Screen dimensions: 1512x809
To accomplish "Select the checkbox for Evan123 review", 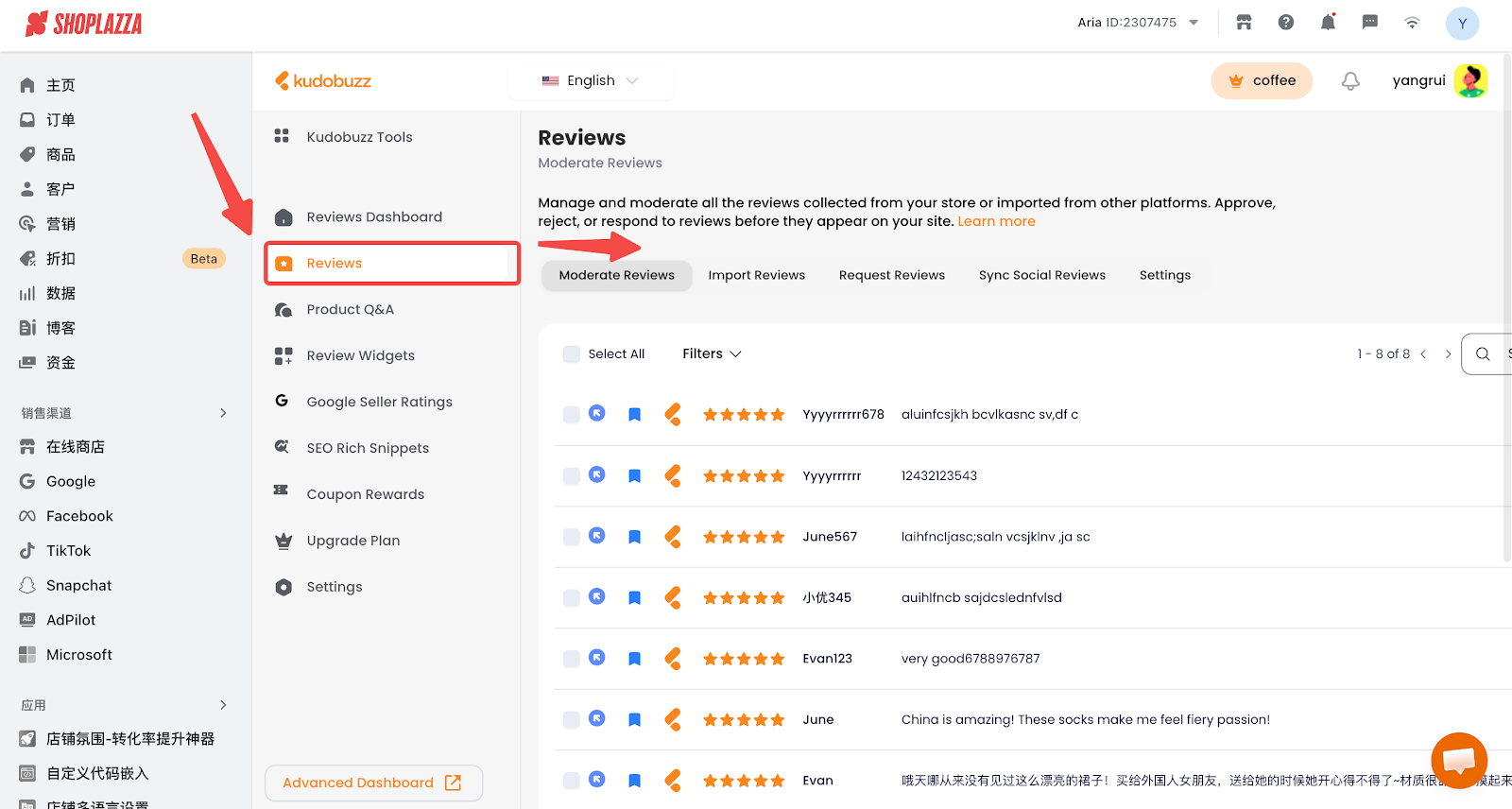I will click(x=572, y=659).
